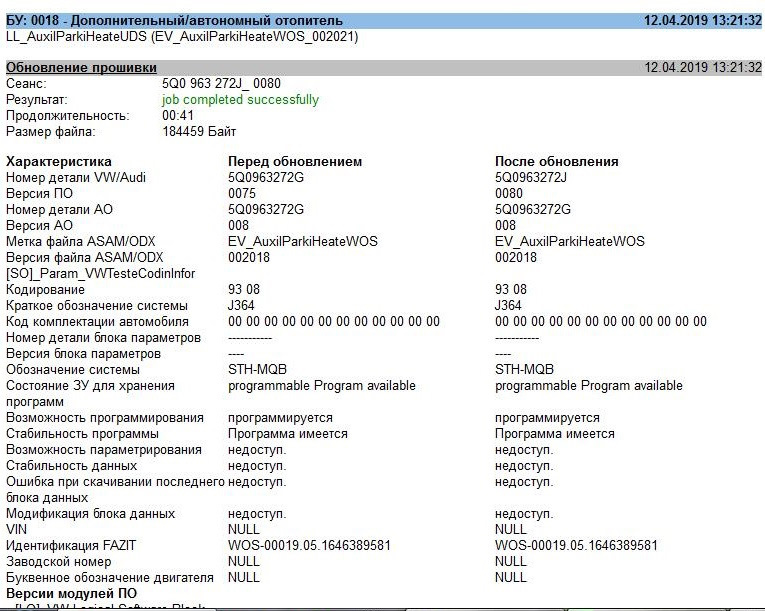This screenshot has height=611, width=765.
Task: Select the part number '5Q0963272J' after update
Action: (531, 178)
